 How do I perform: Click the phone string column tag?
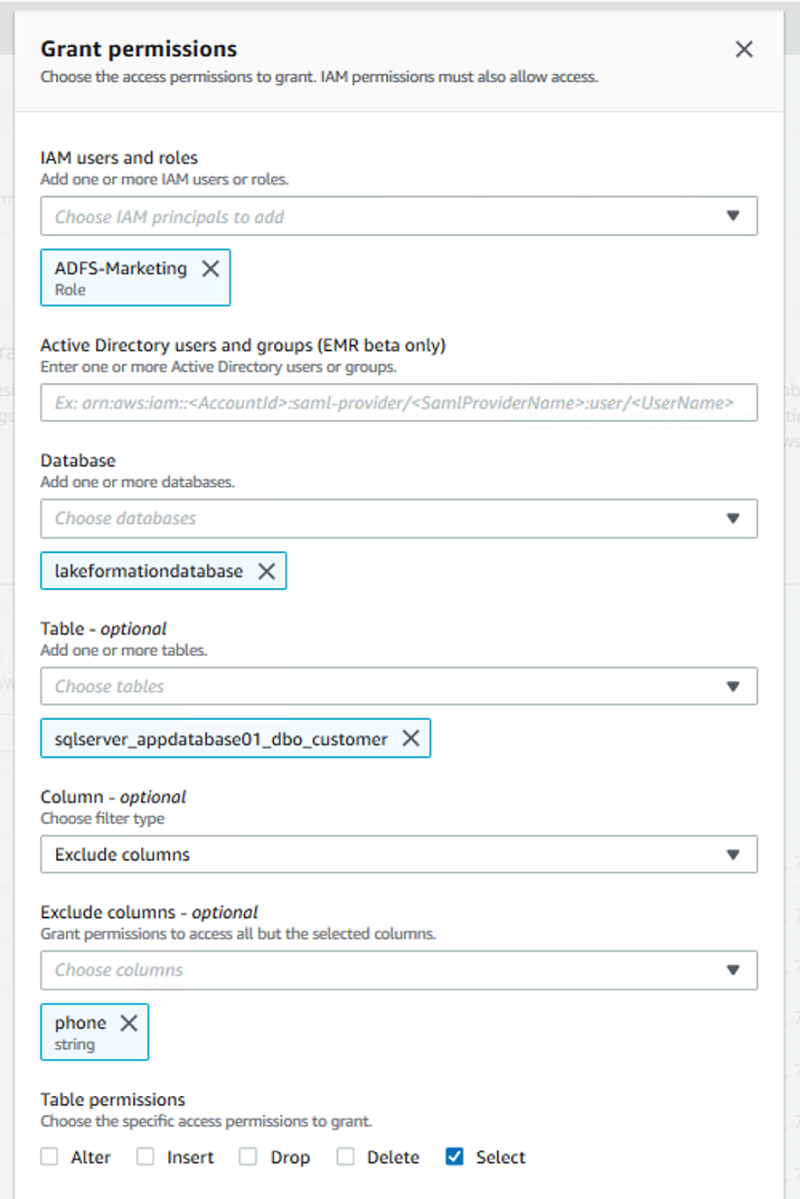point(78,1032)
